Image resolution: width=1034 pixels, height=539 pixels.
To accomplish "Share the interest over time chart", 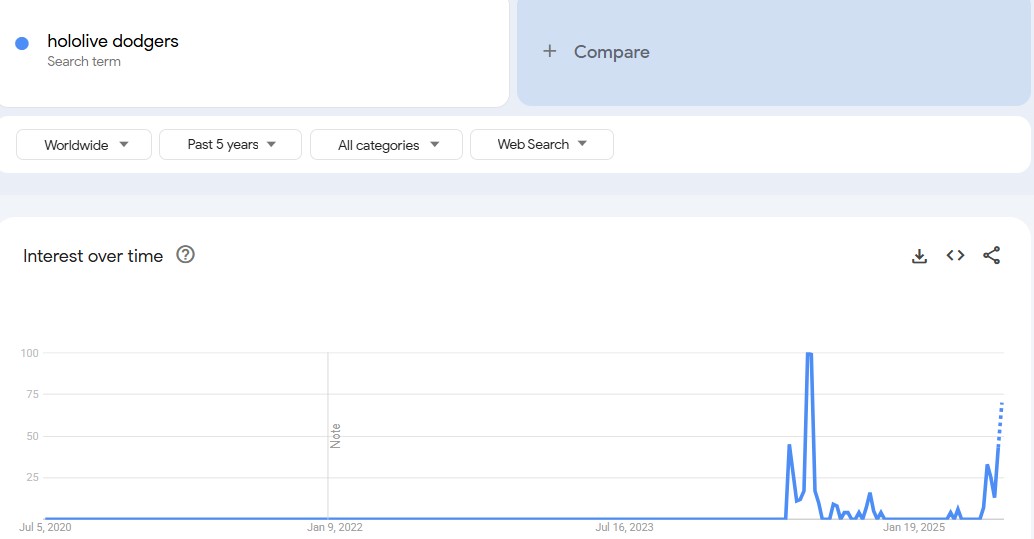I will 992,255.
